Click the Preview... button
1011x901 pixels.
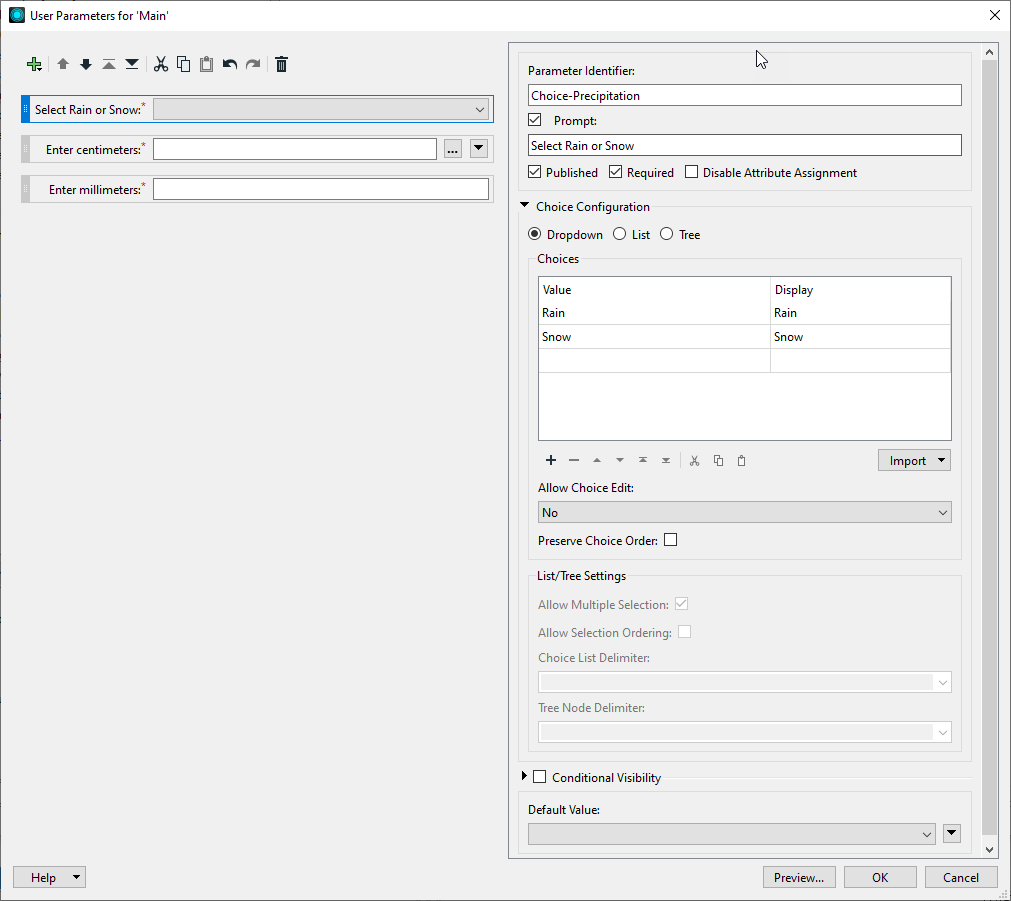coord(799,877)
